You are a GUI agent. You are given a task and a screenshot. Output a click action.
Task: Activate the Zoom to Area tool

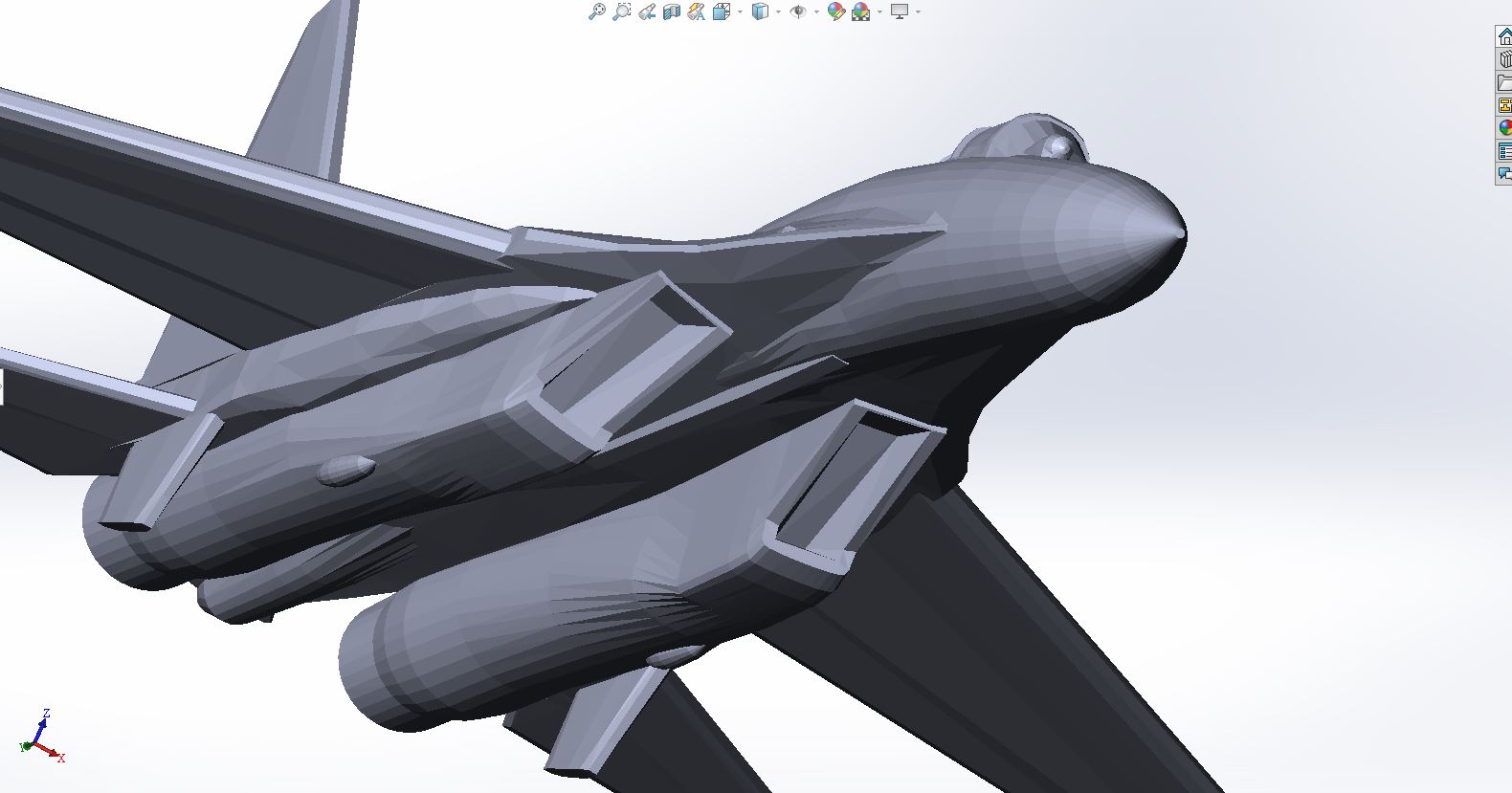pos(621,11)
